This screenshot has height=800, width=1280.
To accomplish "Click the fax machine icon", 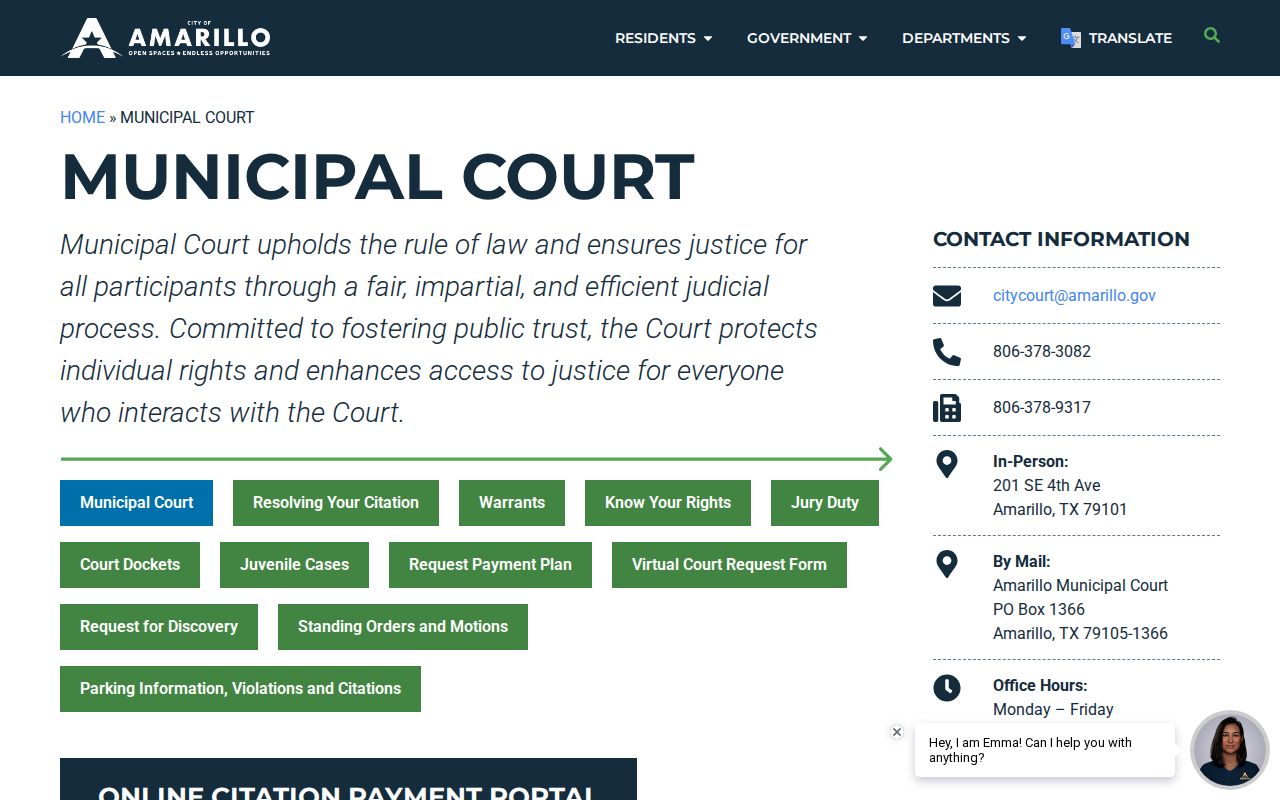I will [947, 408].
